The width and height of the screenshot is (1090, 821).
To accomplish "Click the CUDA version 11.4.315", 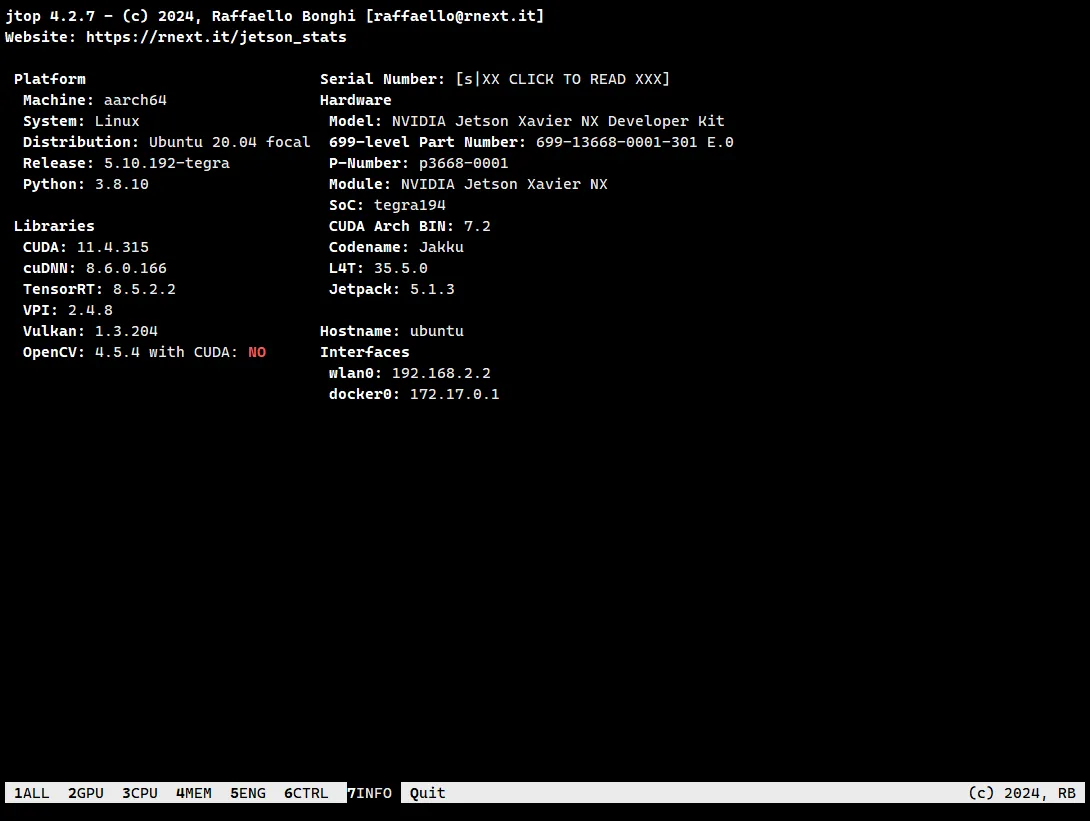I will pyautogui.click(x=113, y=247).
